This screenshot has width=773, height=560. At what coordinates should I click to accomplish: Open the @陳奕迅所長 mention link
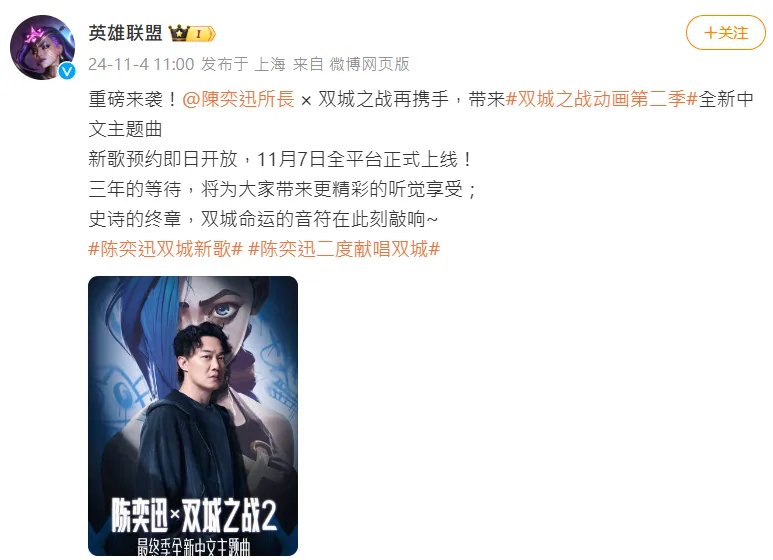(238, 99)
